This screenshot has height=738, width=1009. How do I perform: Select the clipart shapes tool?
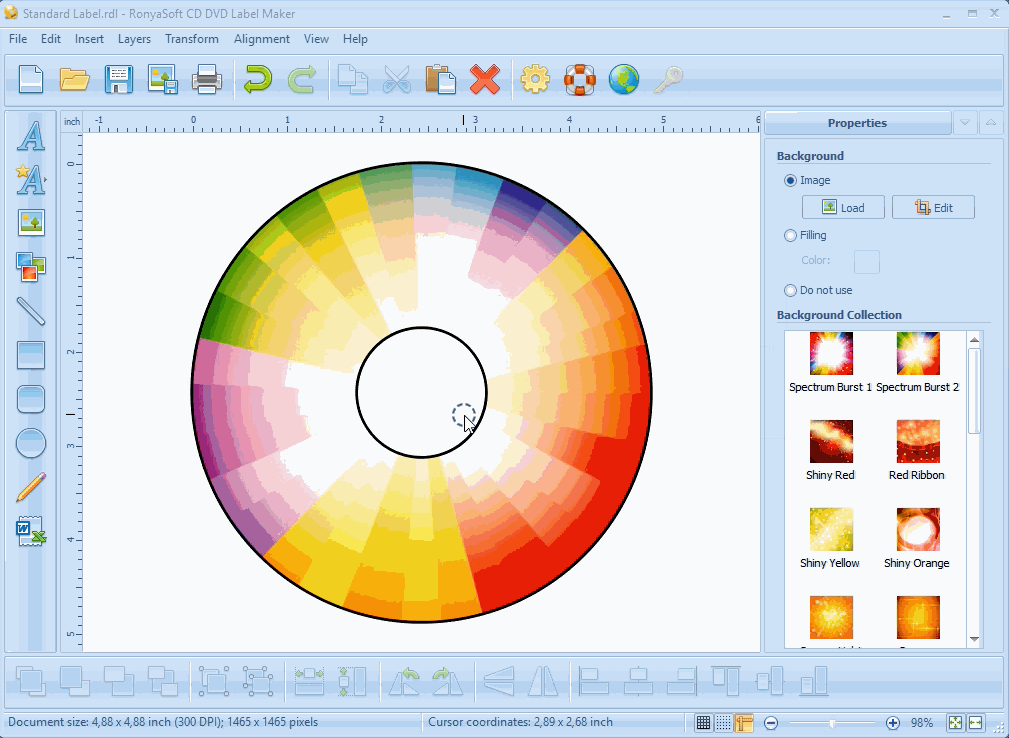(x=31, y=267)
